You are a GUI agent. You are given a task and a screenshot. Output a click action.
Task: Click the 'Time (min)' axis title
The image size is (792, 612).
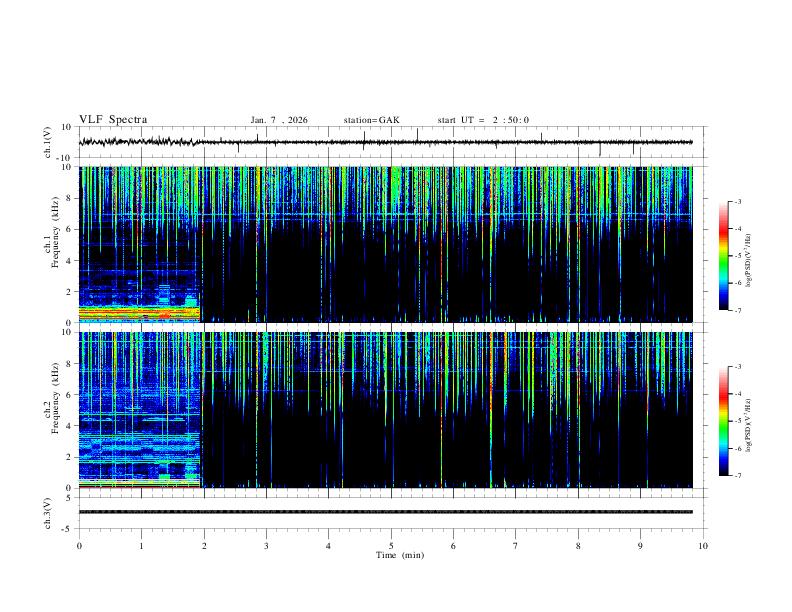pos(400,555)
